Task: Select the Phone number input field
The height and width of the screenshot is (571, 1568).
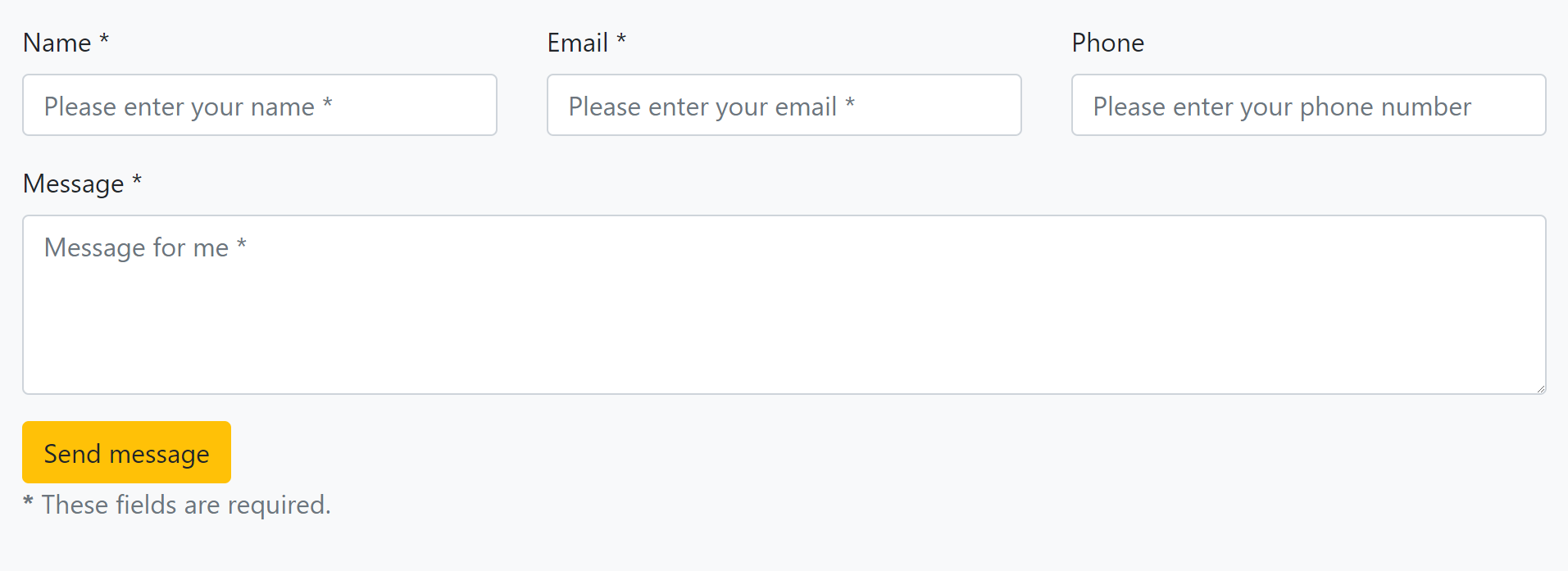Action: (x=1308, y=105)
